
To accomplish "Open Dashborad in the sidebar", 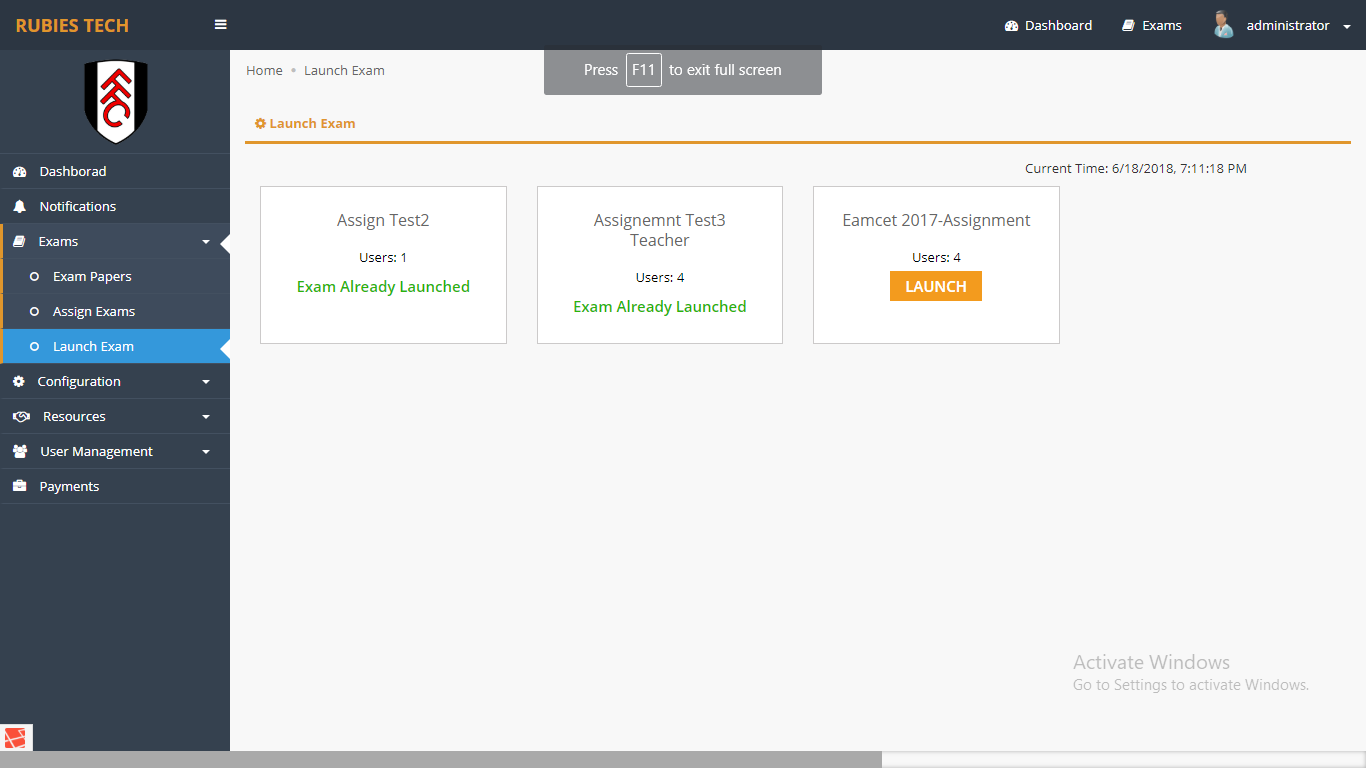I will point(115,171).
